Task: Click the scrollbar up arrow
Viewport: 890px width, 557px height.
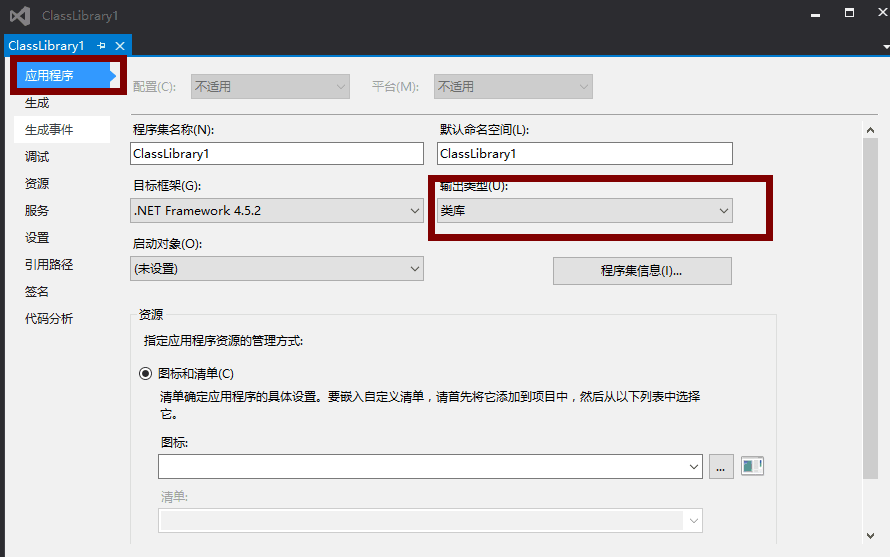Action: [870, 130]
